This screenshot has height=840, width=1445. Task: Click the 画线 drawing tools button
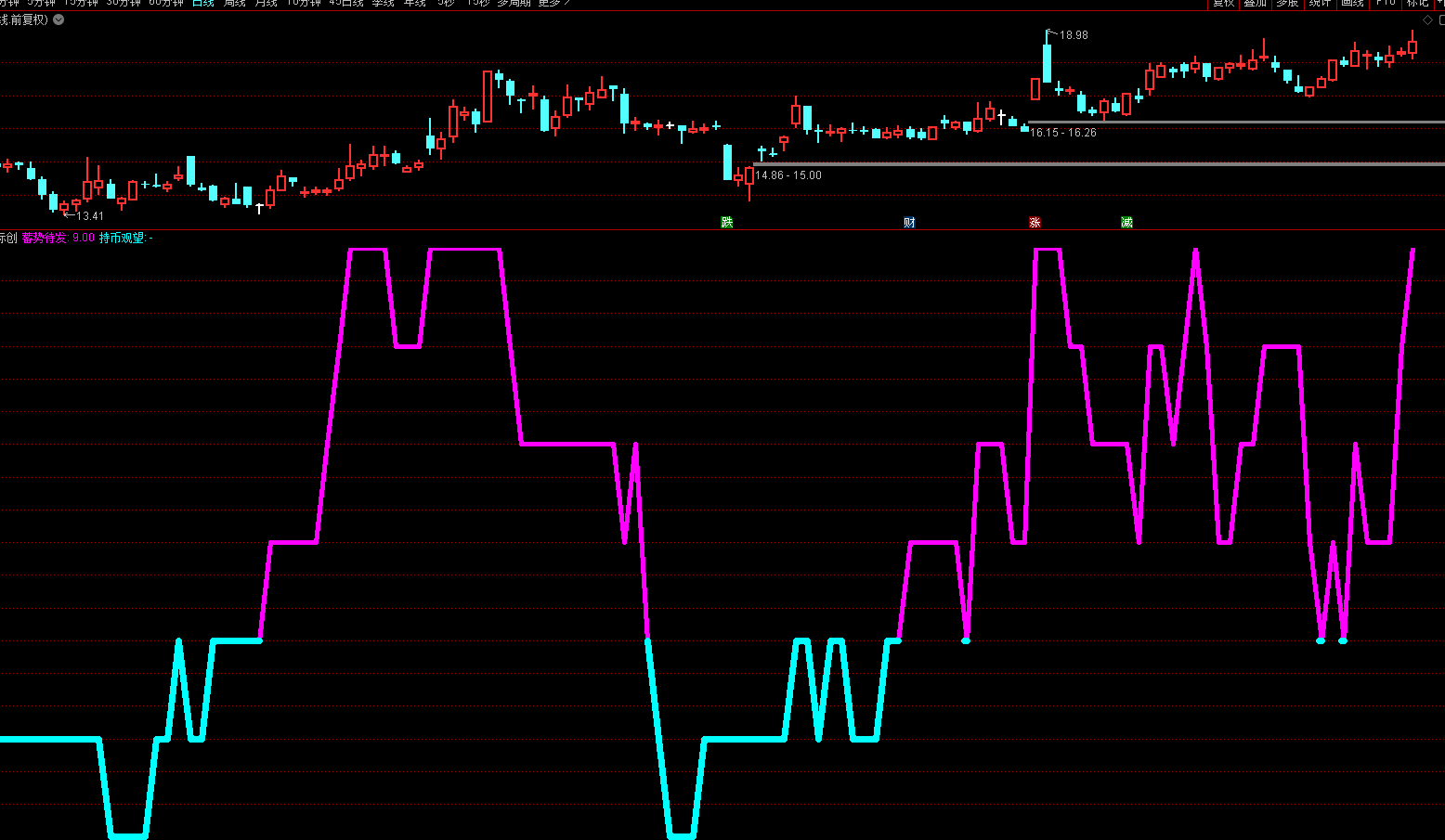pyautogui.click(x=1352, y=3)
